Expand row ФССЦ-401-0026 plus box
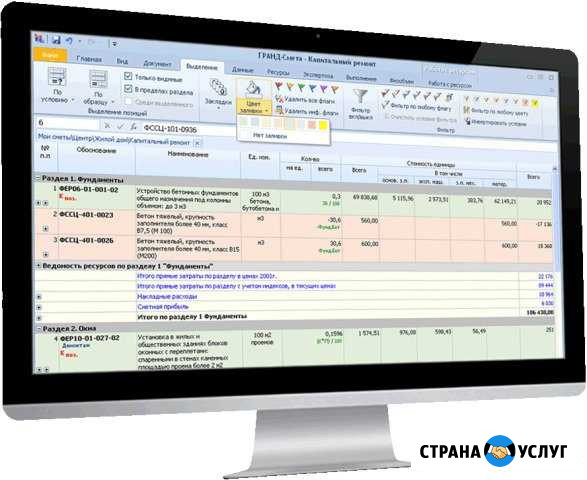This screenshot has height=480, width=587. [46, 255]
